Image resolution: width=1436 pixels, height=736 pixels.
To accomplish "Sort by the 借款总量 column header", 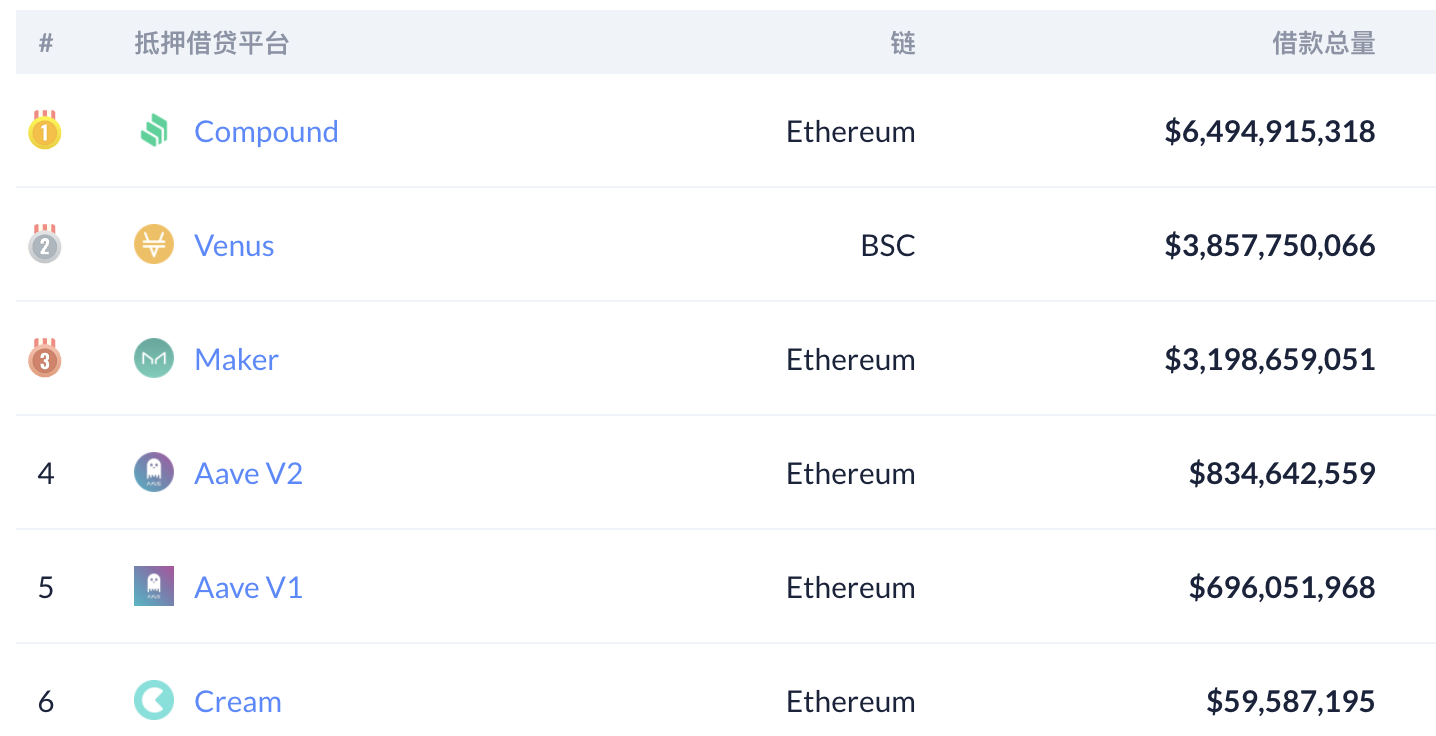I will click(1323, 43).
